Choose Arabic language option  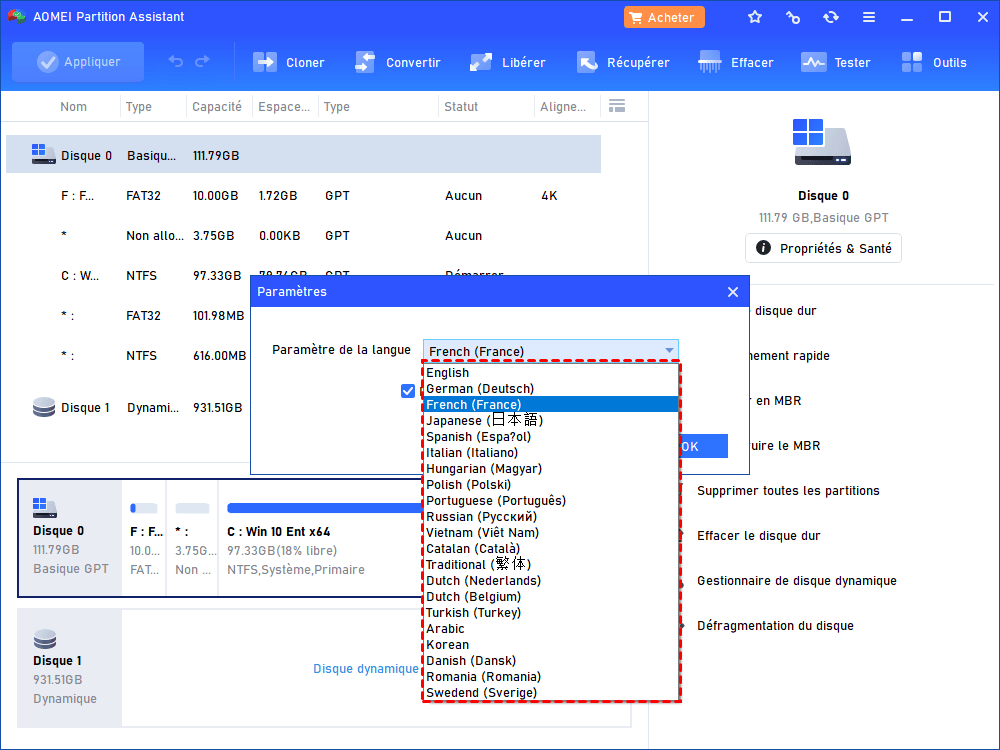(x=550, y=628)
